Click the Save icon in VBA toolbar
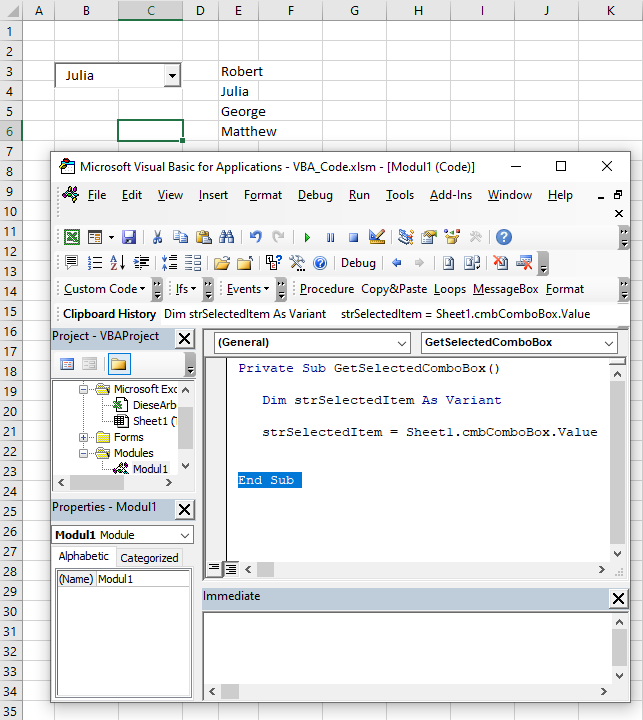This screenshot has width=643, height=720. pos(129,237)
